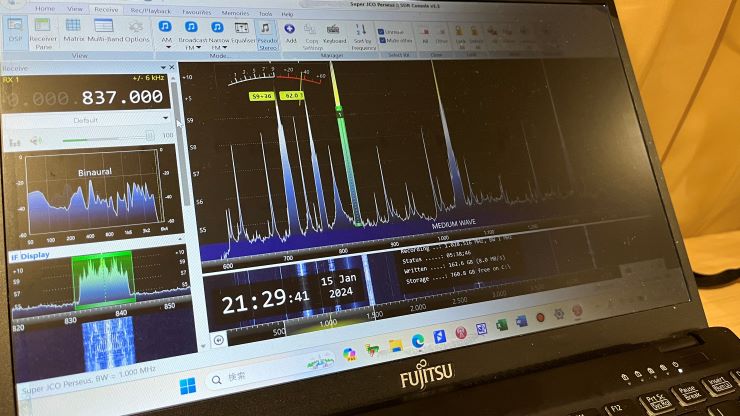Click the S9+26 signal readout
Image resolution: width=740 pixels, height=416 pixels.
[x=262, y=96]
